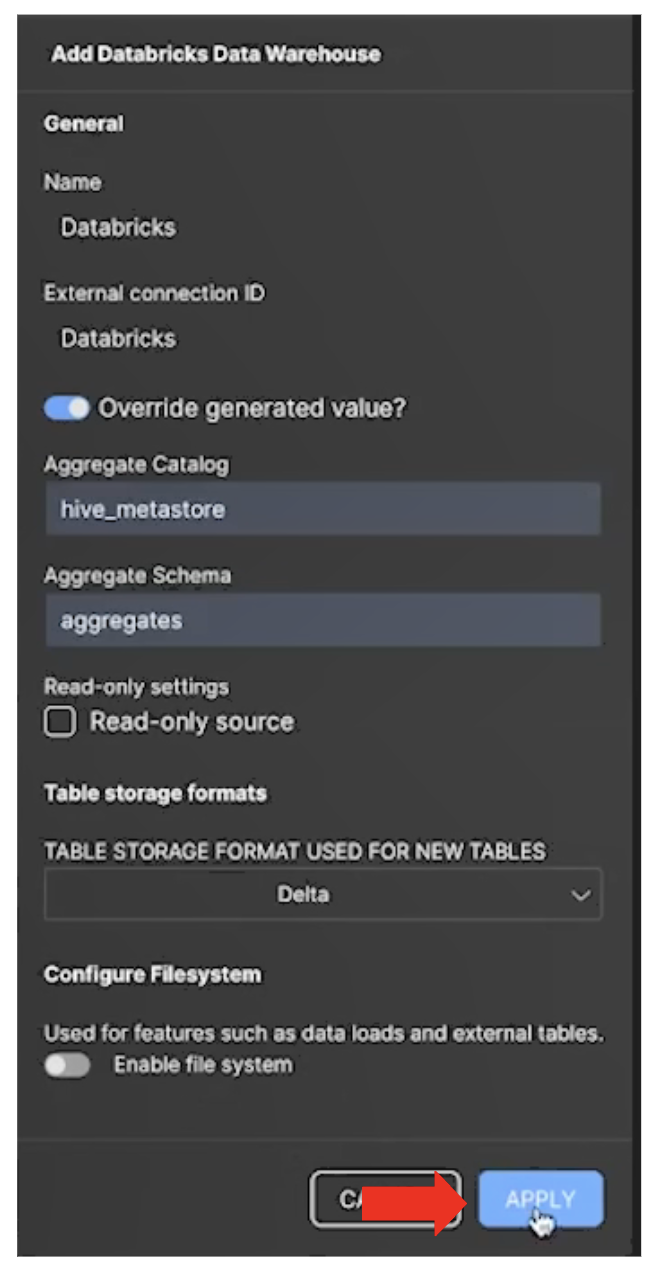
Task: Click into the Aggregate Schema aggregates field
Action: [x=322, y=621]
